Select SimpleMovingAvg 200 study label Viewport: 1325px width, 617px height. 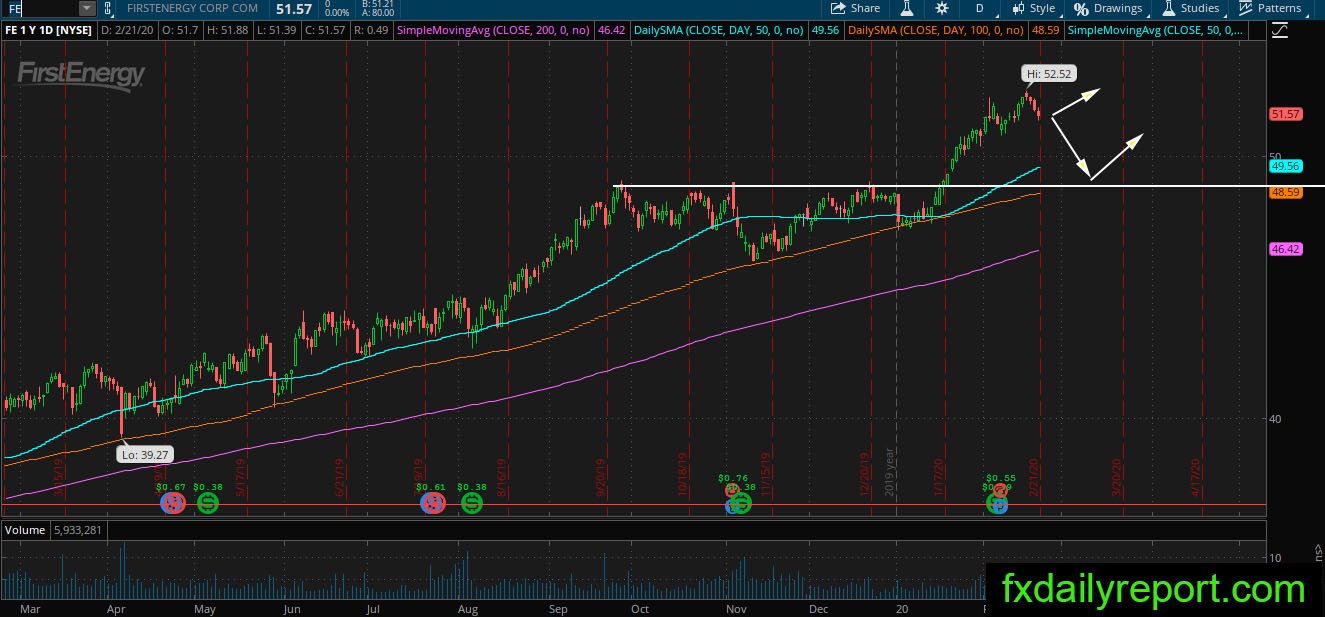(x=495, y=31)
